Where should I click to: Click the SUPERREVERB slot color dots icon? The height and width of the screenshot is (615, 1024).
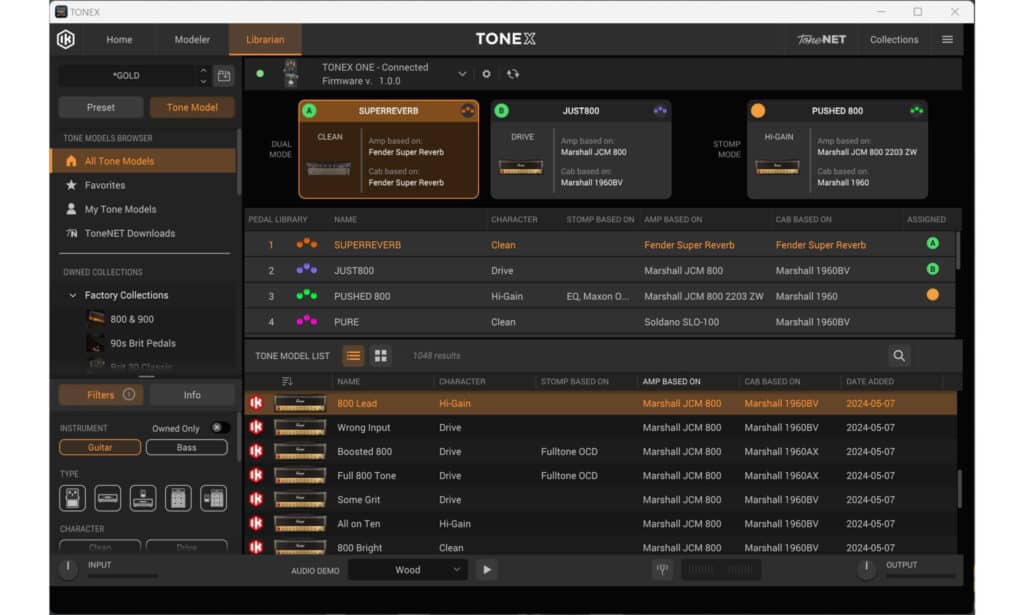coord(468,111)
